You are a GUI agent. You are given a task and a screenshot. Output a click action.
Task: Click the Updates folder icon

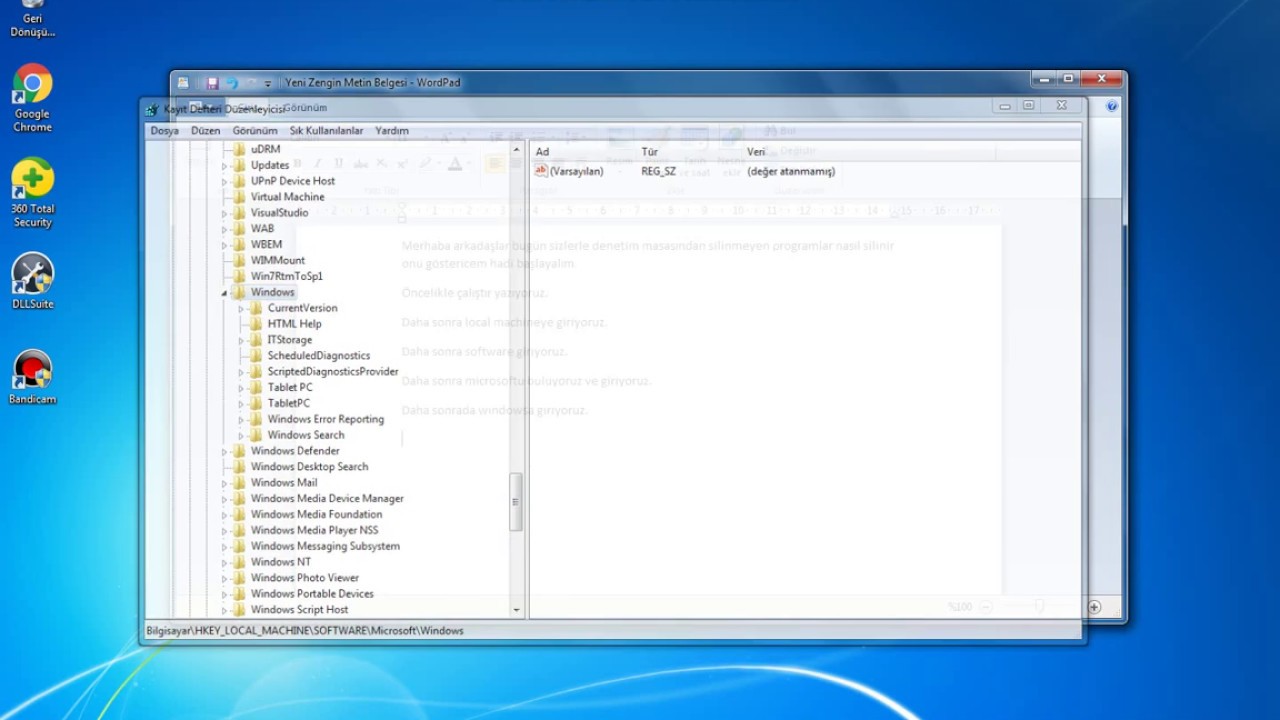(x=238, y=165)
